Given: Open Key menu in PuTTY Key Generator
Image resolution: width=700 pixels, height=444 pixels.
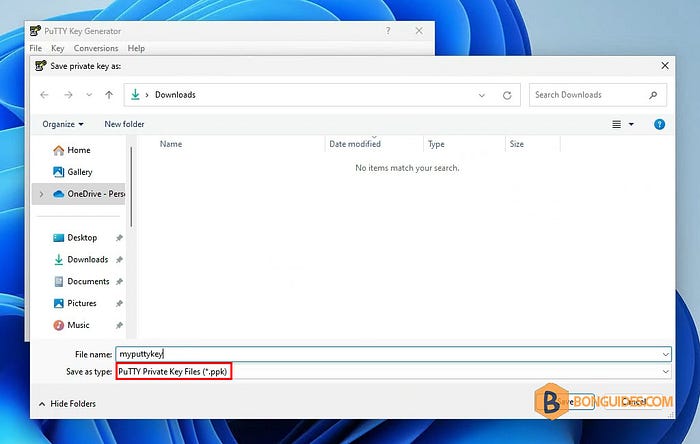Looking at the screenshot, I should [58, 48].
